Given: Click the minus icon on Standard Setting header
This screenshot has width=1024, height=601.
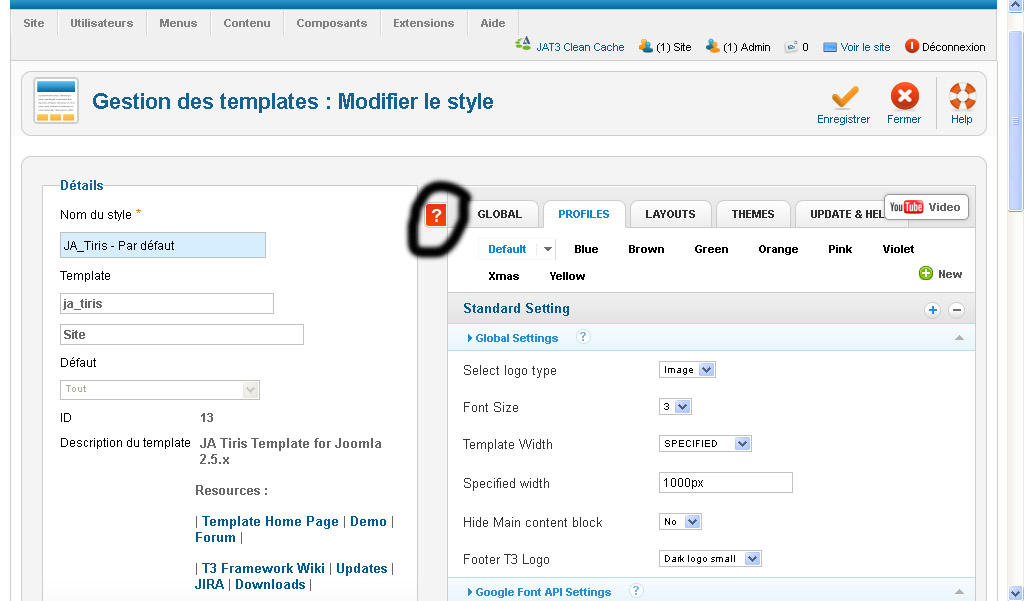Looking at the screenshot, I should point(956,309).
